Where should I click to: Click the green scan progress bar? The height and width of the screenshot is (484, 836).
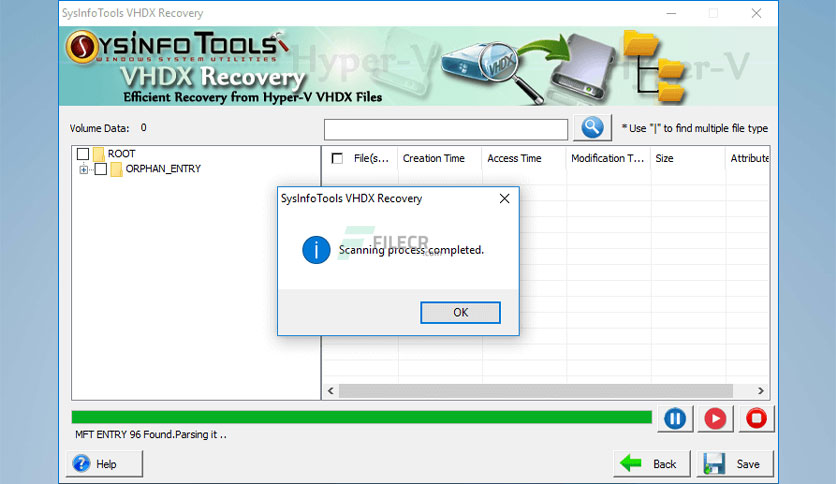click(361, 417)
